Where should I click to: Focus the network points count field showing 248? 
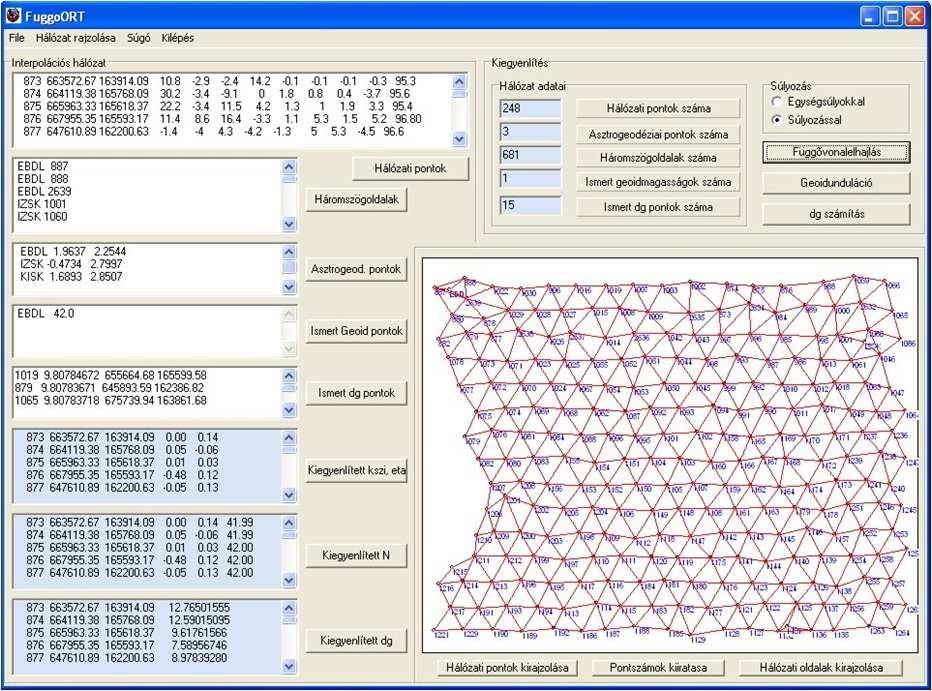[530, 109]
